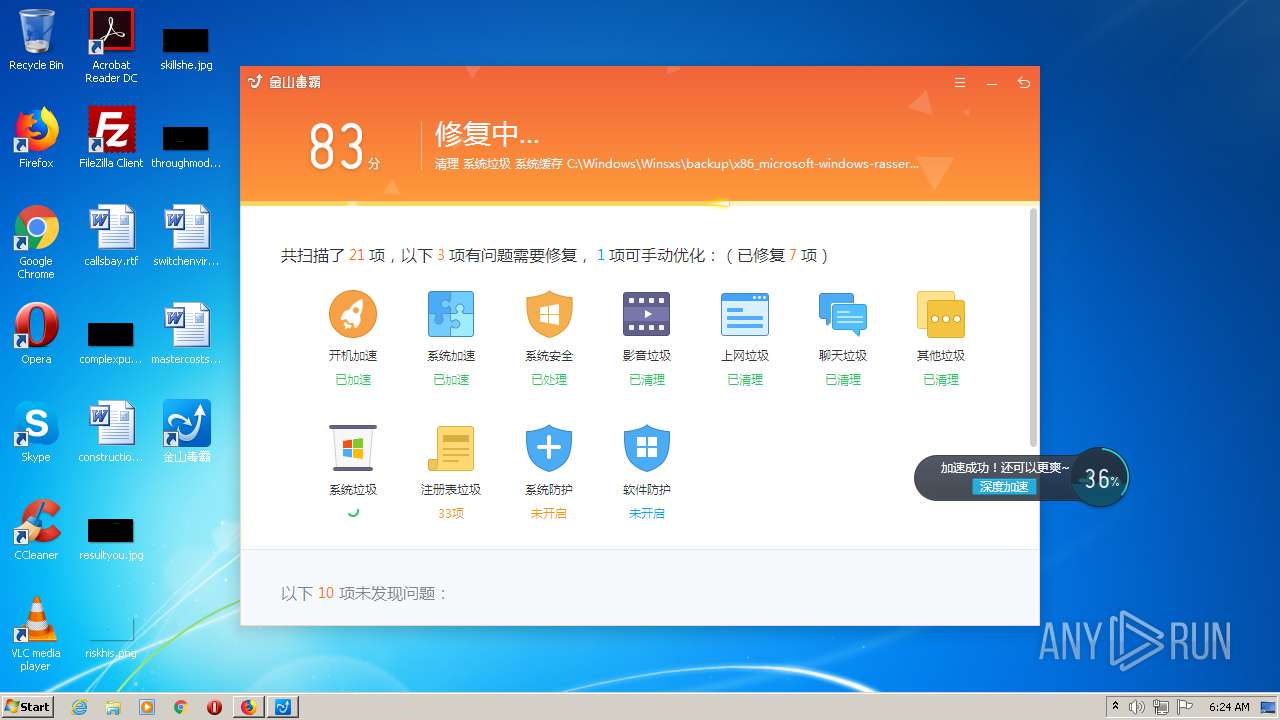The image size is (1280, 720).
Task: Click the 36% memory usage ball
Action: tap(1100, 478)
